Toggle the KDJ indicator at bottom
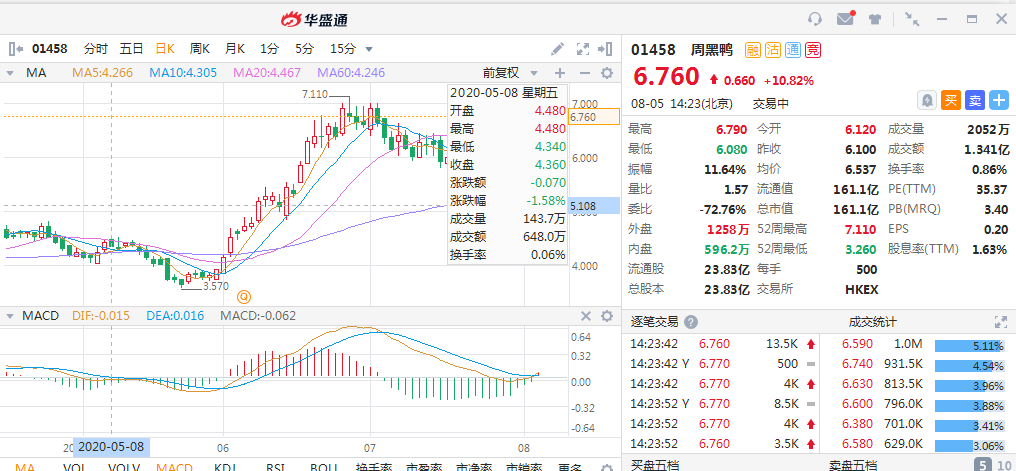Viewport: 1016px width, 471px height. pyautogui.click(x=224, y=466)
